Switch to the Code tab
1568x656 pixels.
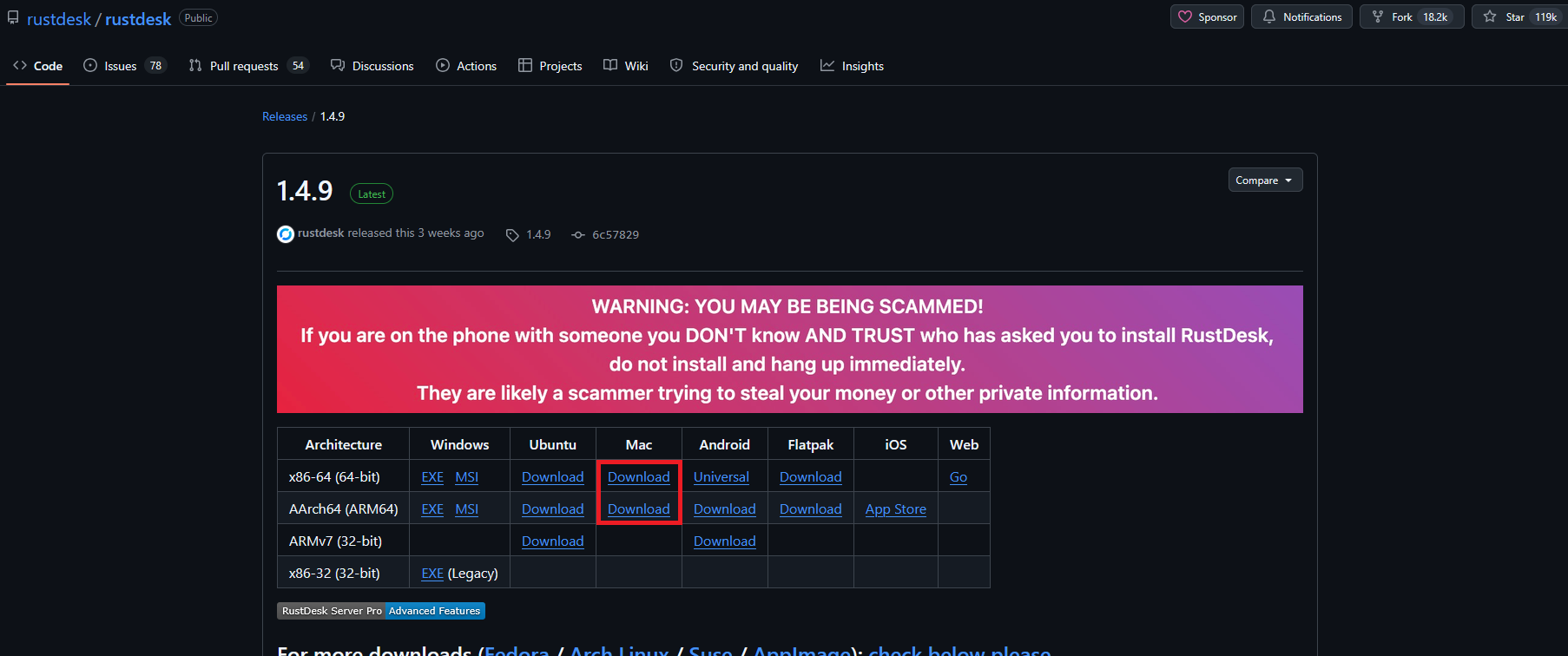pos(38,66)
